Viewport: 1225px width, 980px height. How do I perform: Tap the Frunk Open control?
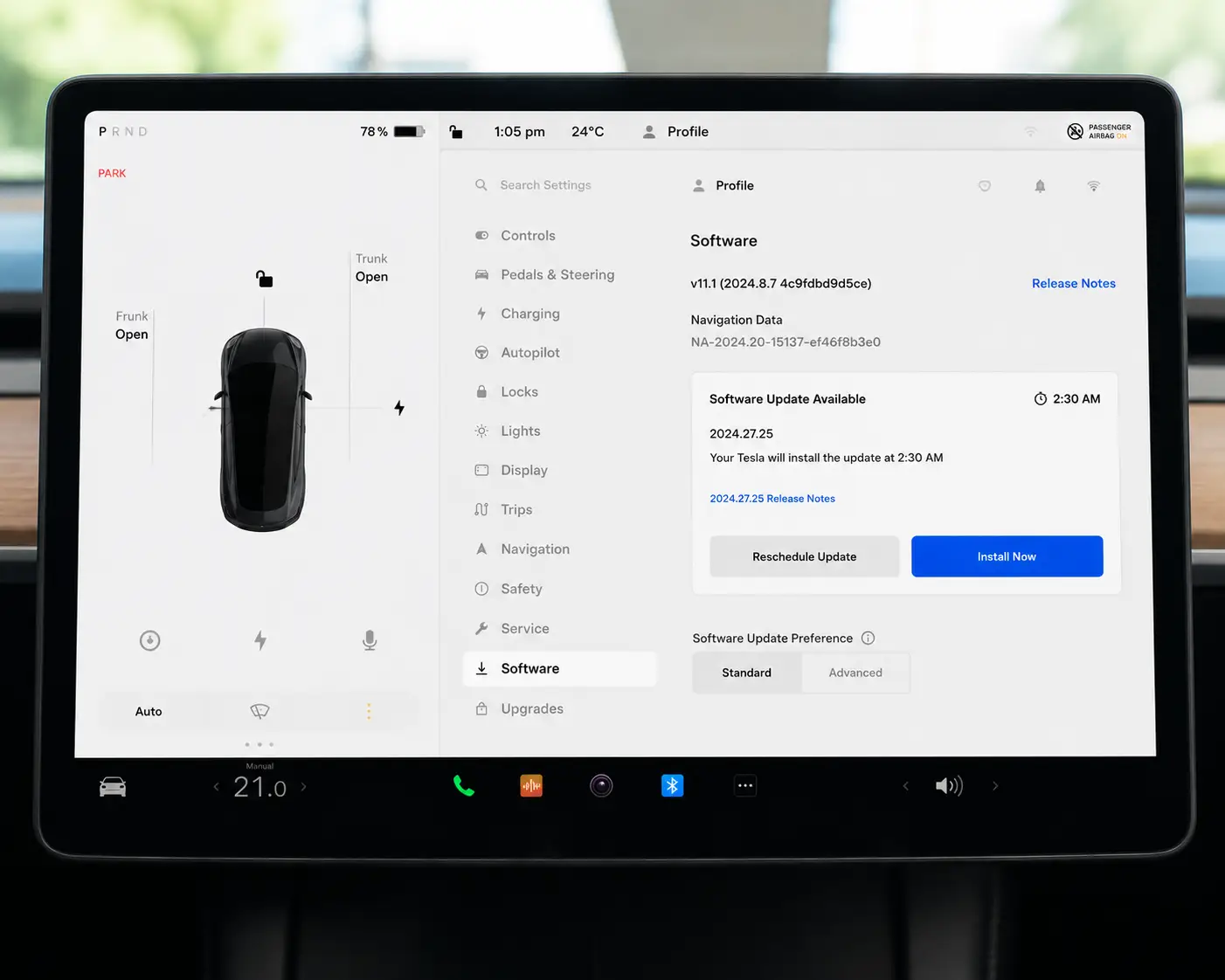pos(132,326)
